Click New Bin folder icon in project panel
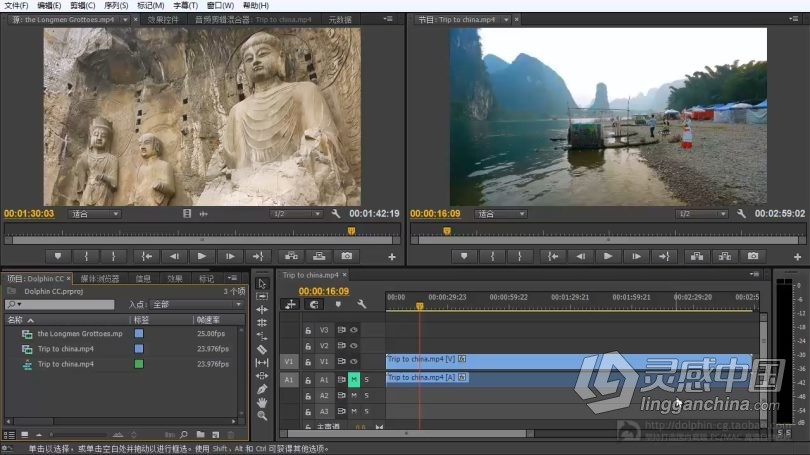The height and width of the screenshot is (455, 810). (x=200, y=435)
